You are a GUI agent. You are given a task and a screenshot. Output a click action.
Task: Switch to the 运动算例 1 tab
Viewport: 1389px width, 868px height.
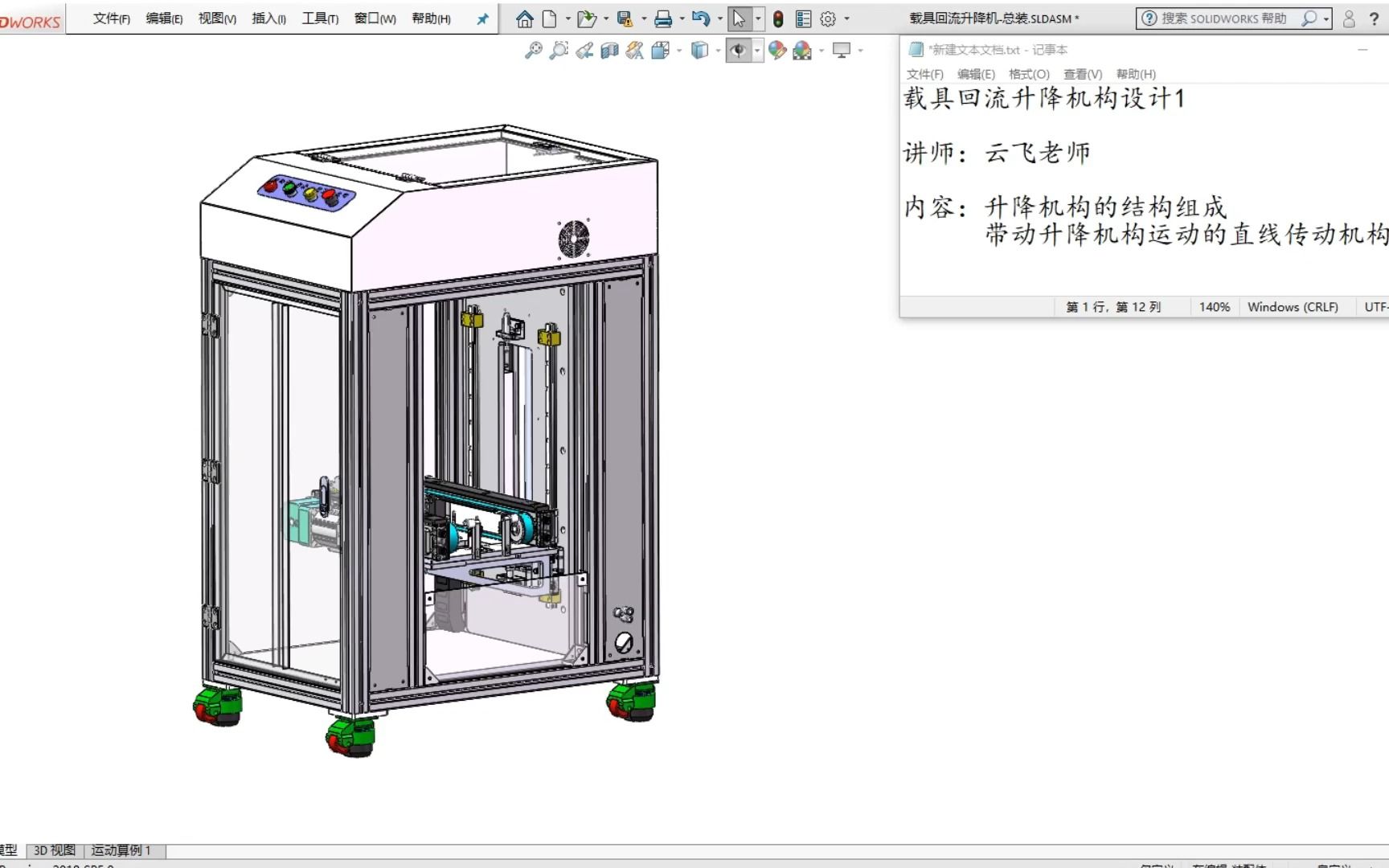tap(121, 850)
